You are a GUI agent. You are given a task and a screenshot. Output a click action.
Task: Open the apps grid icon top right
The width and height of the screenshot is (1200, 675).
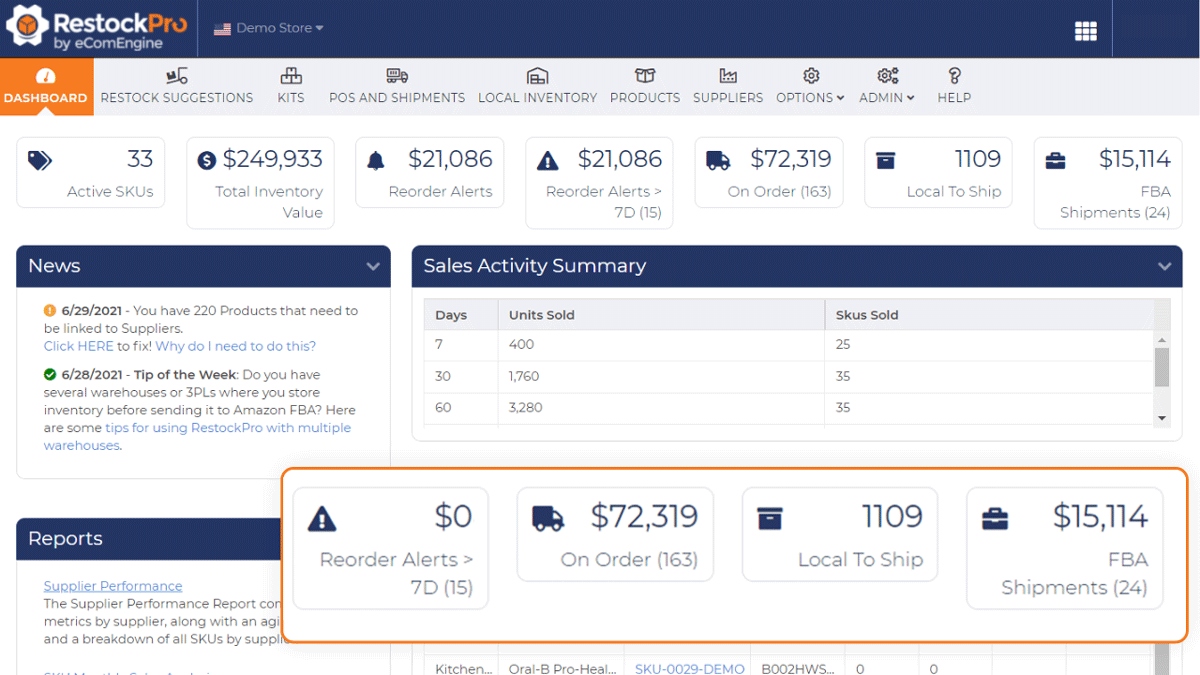point(1086,30)
